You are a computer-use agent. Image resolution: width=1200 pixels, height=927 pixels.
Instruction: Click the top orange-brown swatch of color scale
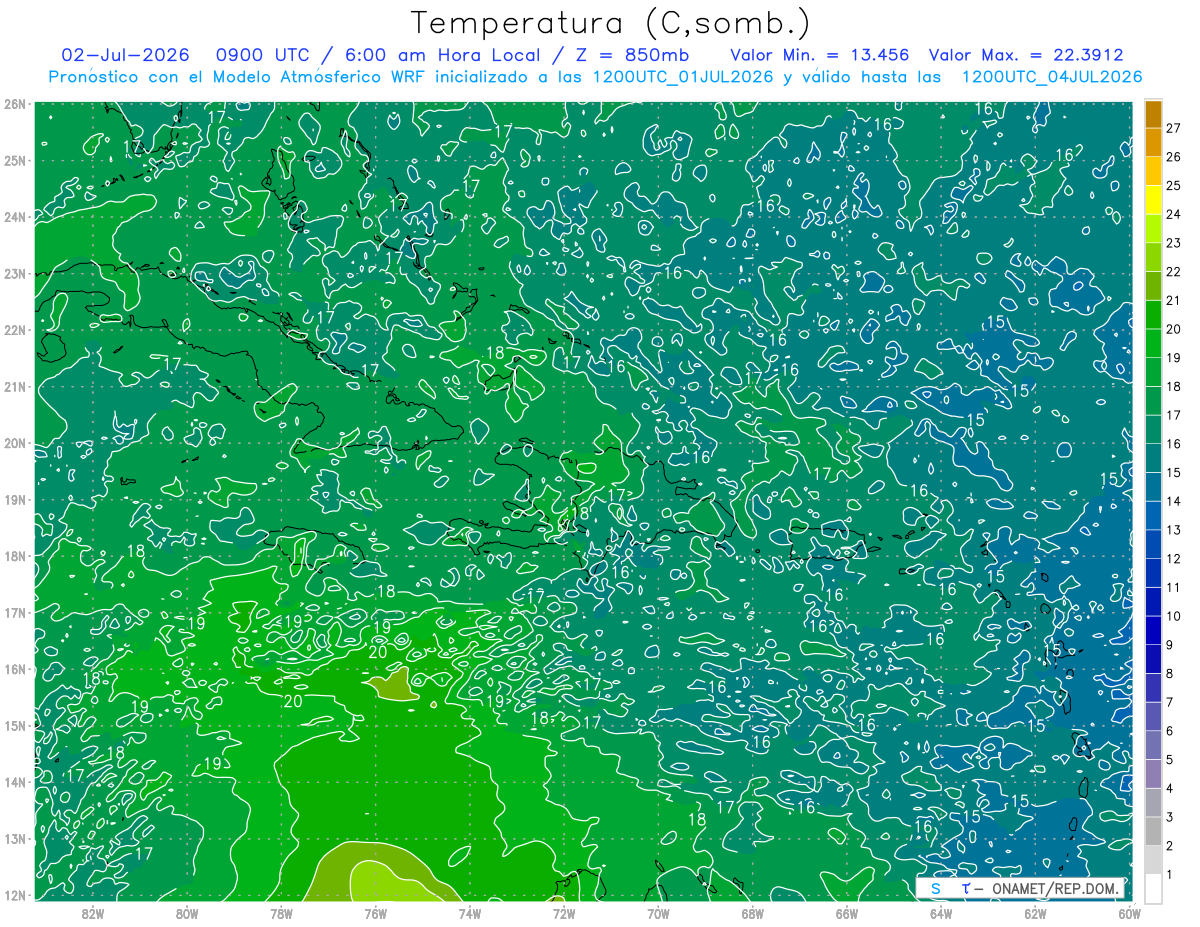pyautogui.click(x=1153, y=114)
